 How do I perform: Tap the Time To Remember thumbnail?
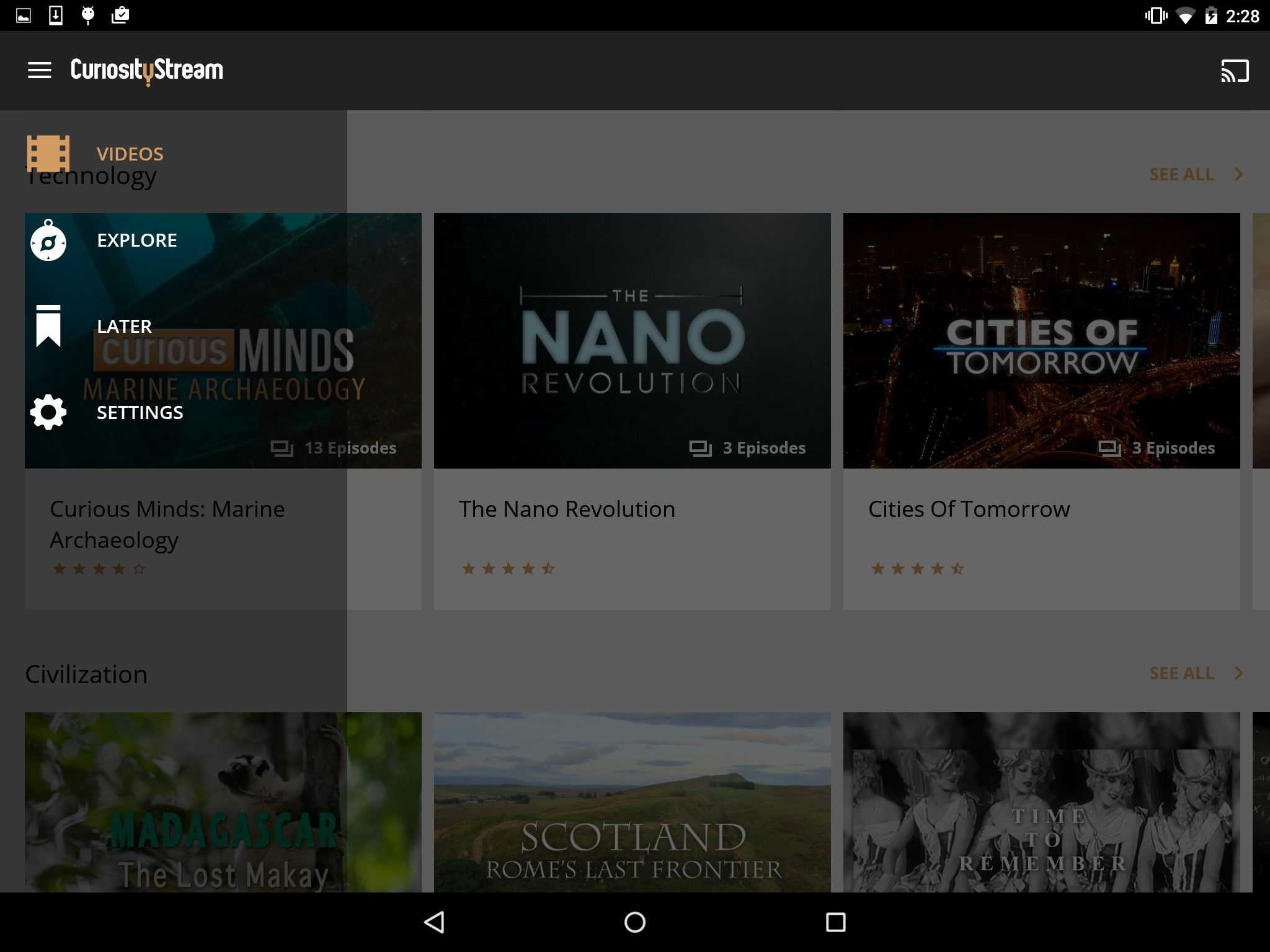pyautogui.click(x=1041, y=803)
